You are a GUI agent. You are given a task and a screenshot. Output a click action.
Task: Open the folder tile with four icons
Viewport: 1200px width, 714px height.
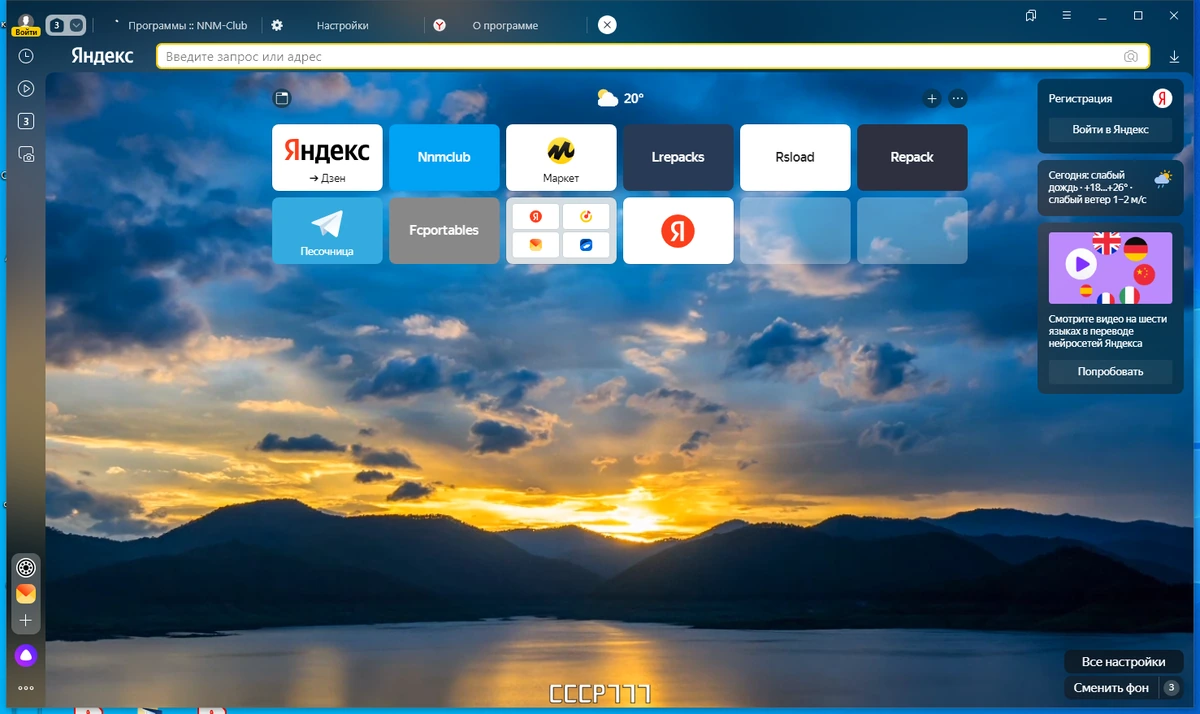click(561, 230)
